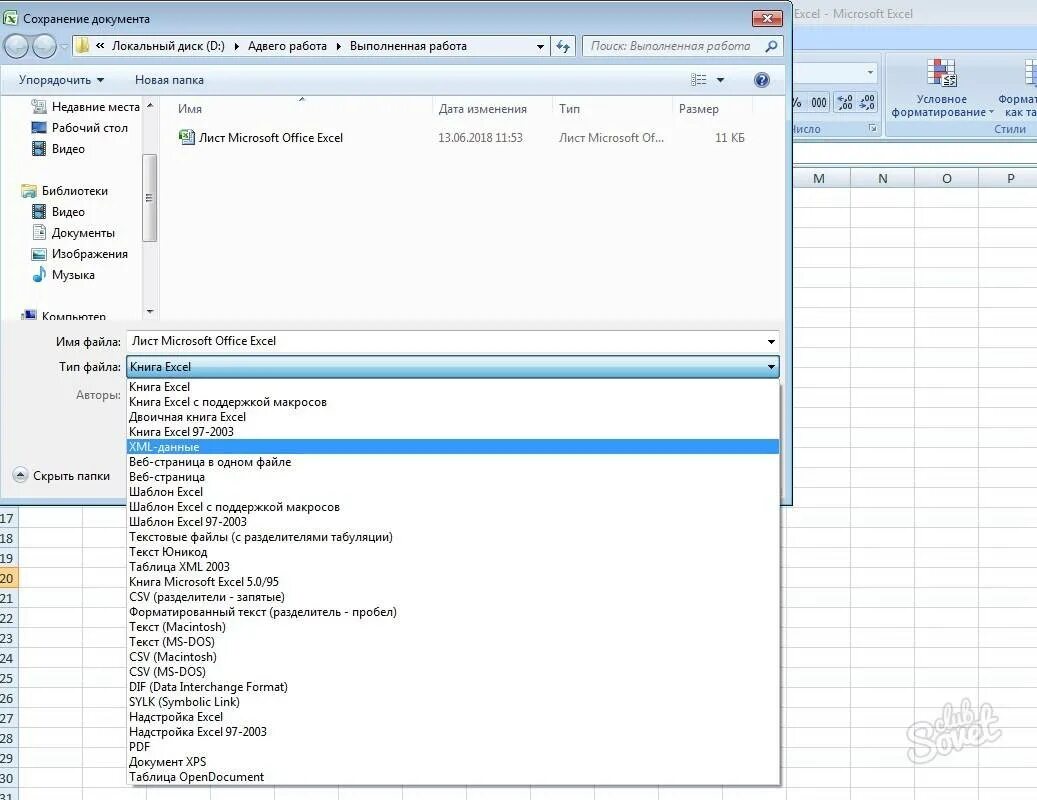Screen dimensions: 1037x800
Task: Open recent locations dropdown beside nav arrows
Action: pos(64,46)
